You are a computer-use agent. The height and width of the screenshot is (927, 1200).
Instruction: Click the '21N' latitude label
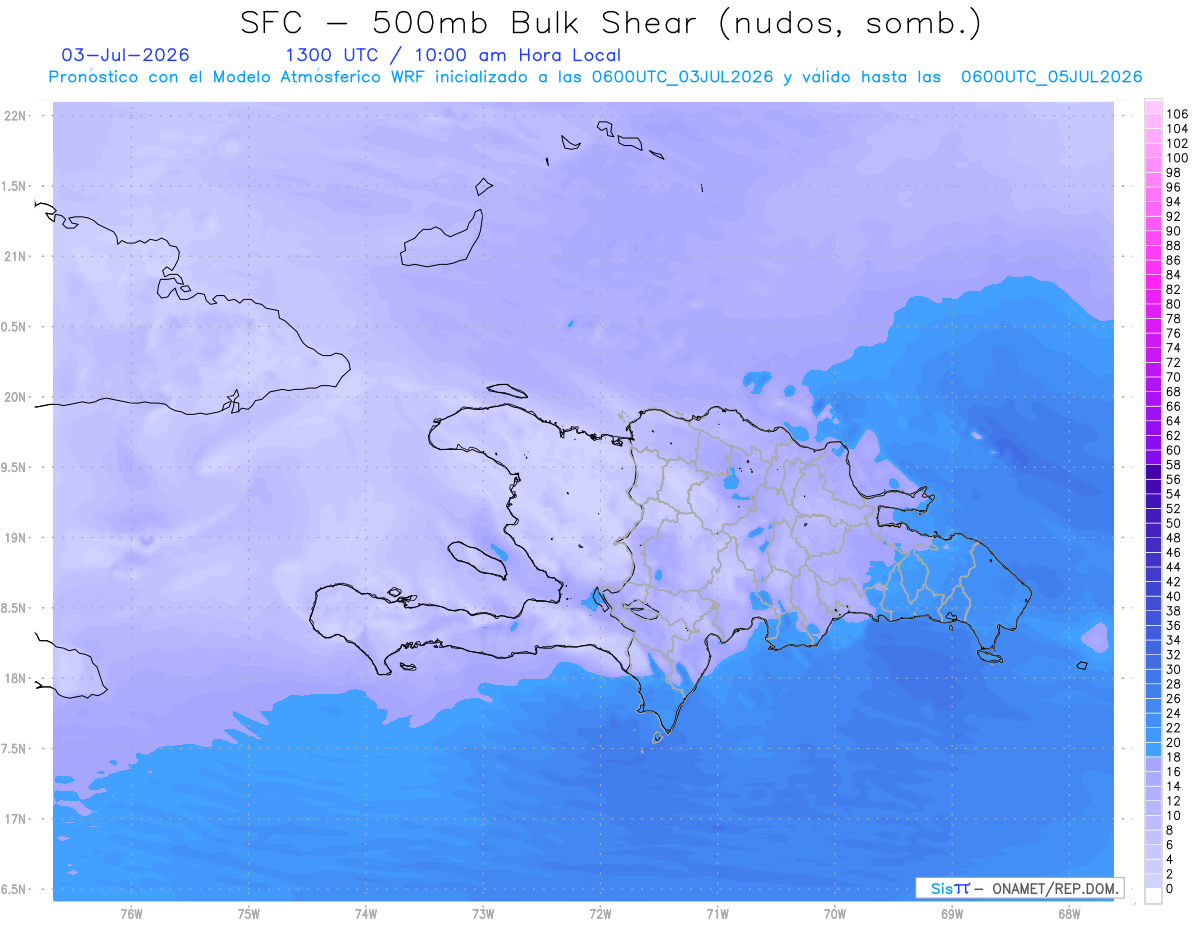15,256
